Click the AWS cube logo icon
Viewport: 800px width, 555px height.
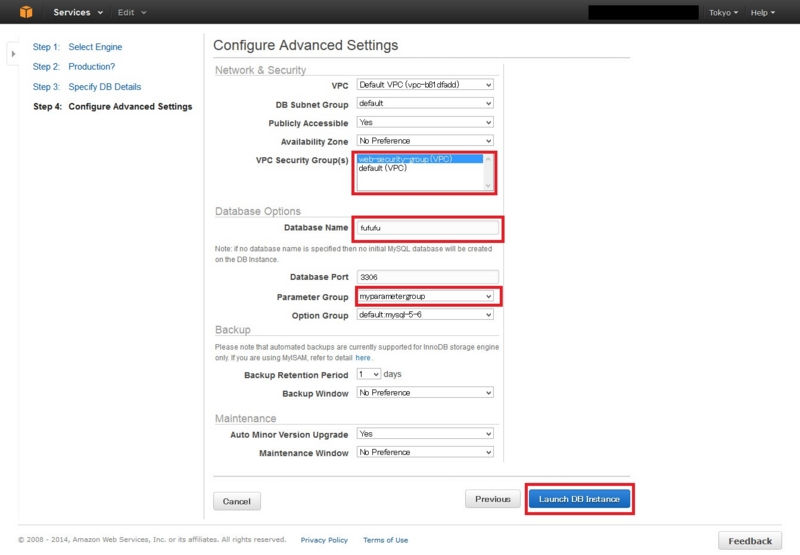tap(26, 12)
